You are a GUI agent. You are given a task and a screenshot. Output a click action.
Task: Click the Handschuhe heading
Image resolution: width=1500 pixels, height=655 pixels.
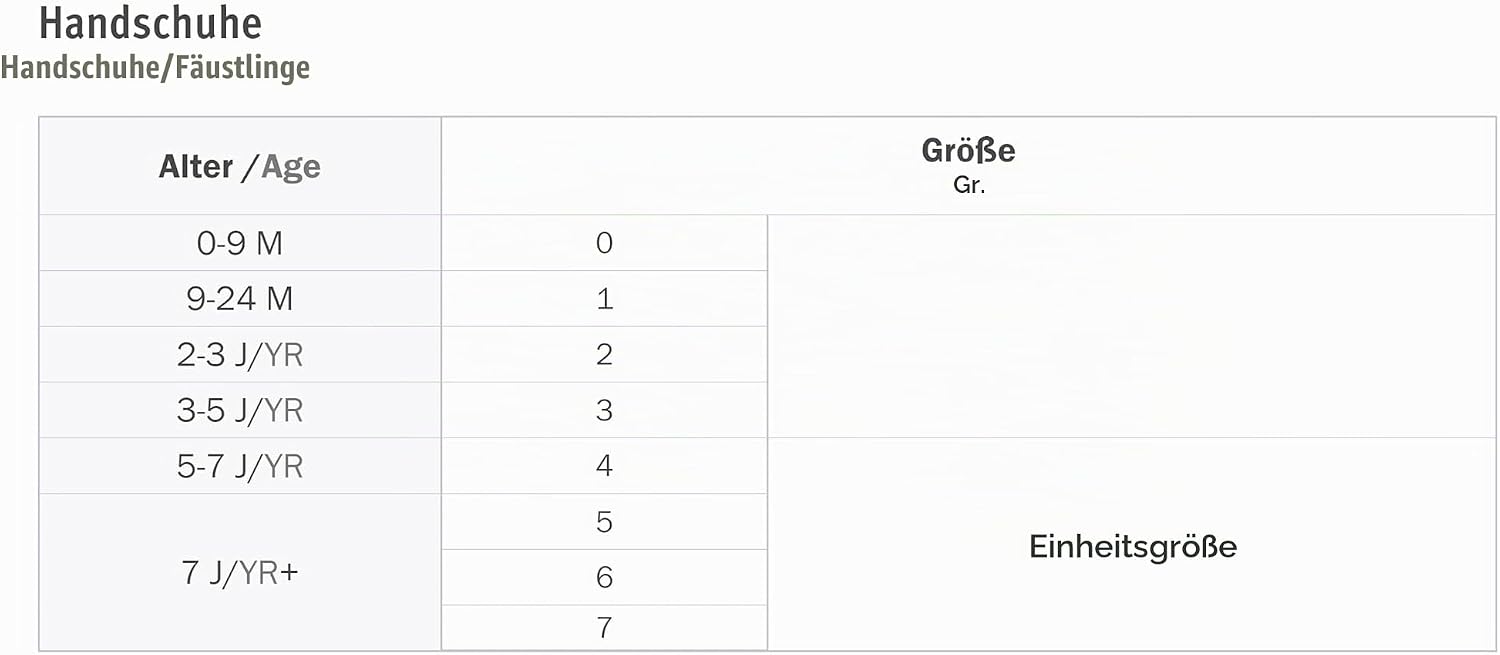(150, 23)
